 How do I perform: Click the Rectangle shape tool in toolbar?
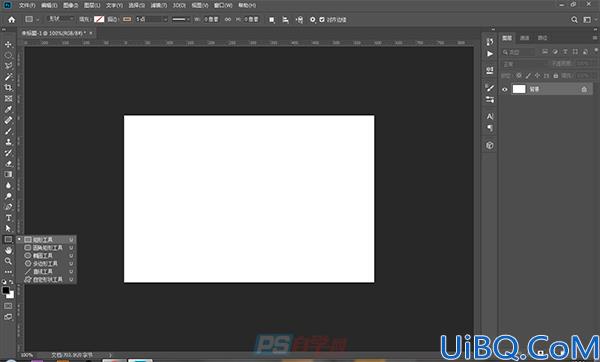point(8,239)
